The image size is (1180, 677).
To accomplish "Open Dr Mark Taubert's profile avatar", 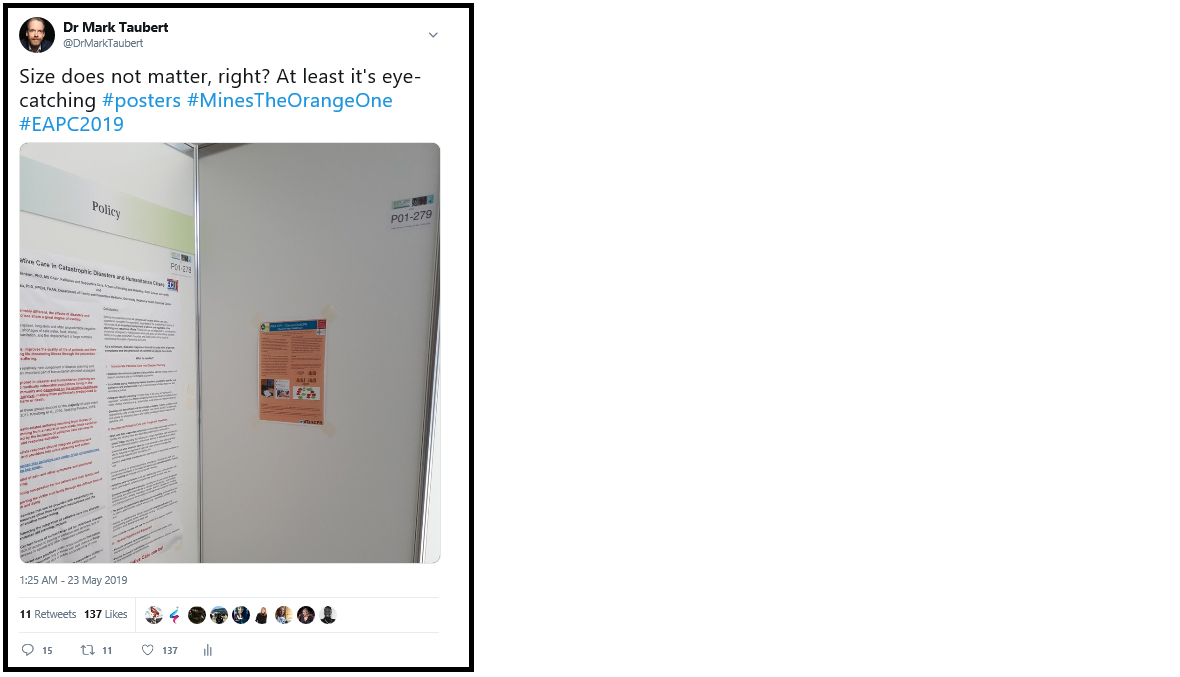I will [x=37, y=35].
